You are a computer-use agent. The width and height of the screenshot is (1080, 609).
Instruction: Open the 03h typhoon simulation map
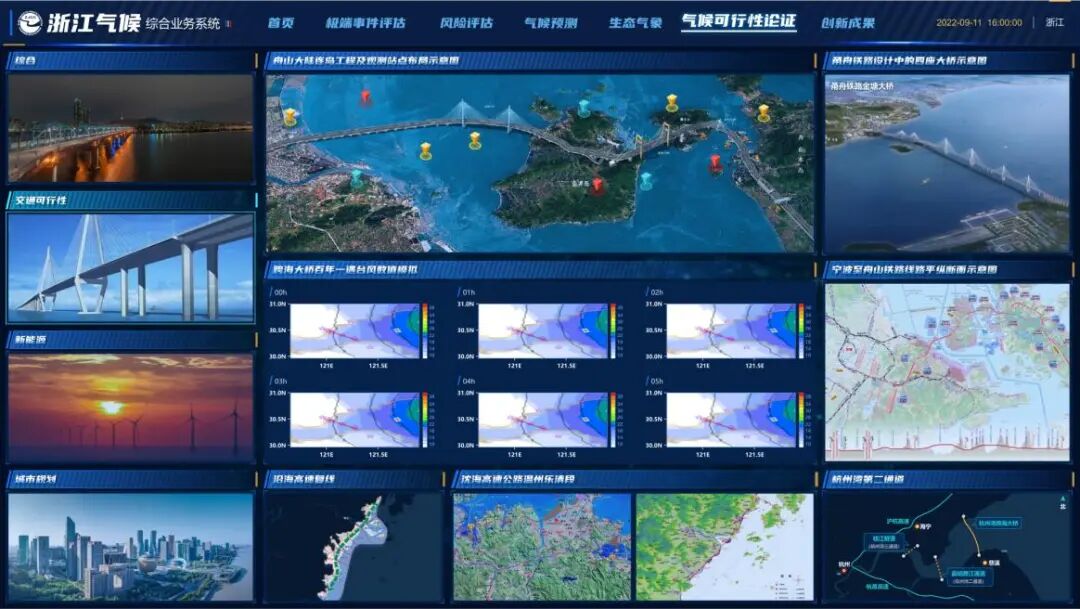355,420
